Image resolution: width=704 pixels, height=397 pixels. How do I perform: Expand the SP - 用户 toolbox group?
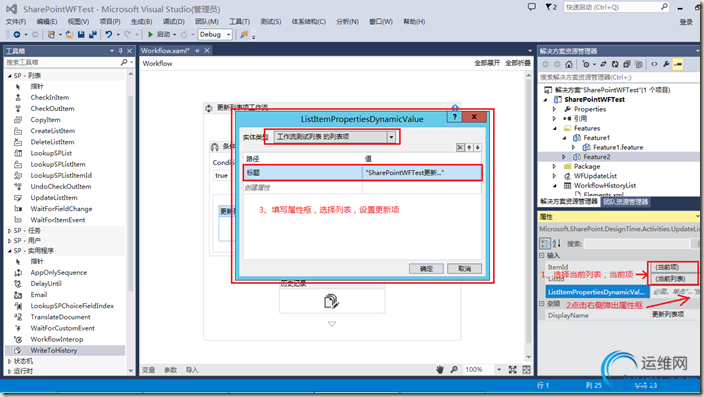click(x=10, y=241)
